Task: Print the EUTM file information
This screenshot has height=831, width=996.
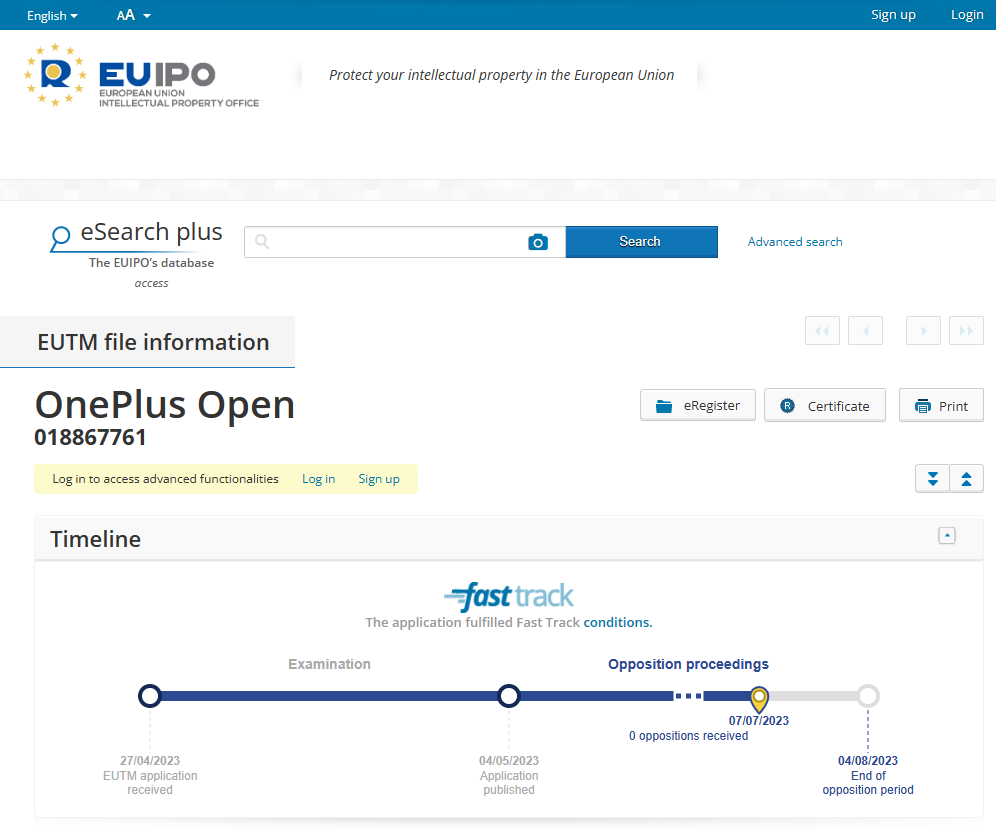Action: tap(941, 406)
